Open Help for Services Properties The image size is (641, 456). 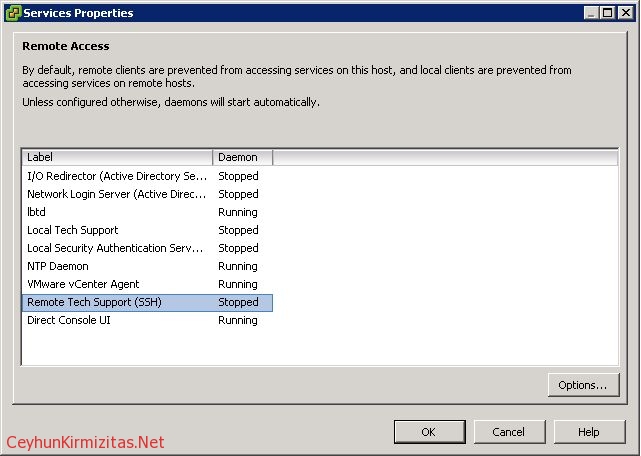pos(589,432)
